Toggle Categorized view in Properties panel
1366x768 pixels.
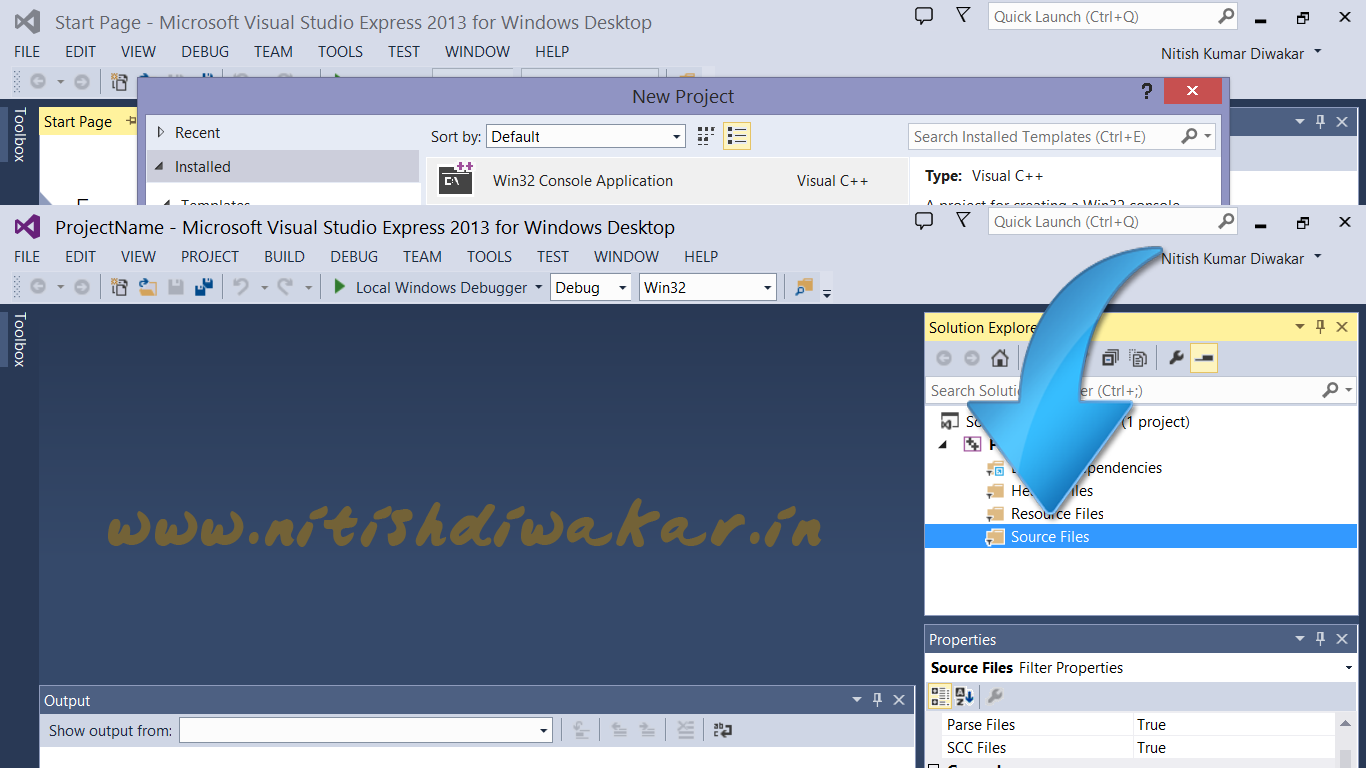940,696
